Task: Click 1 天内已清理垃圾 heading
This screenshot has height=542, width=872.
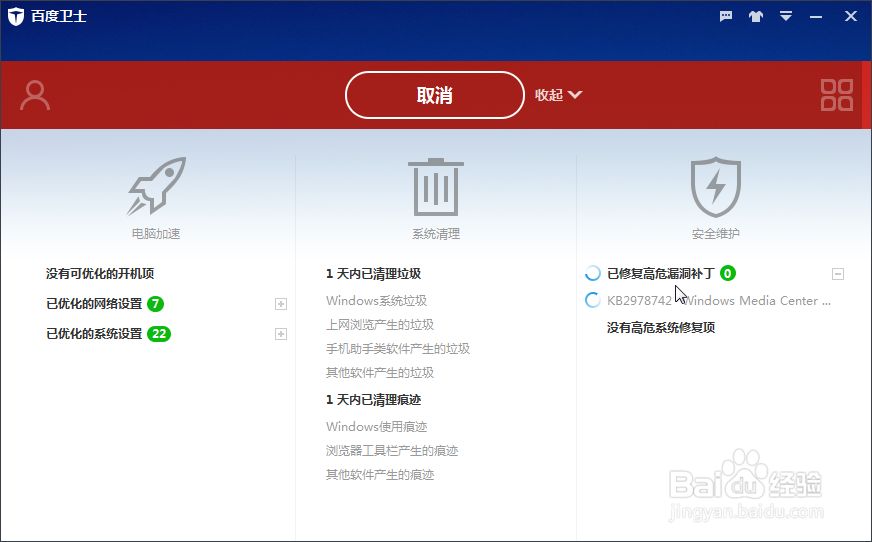Action: [x=374, y=274]
